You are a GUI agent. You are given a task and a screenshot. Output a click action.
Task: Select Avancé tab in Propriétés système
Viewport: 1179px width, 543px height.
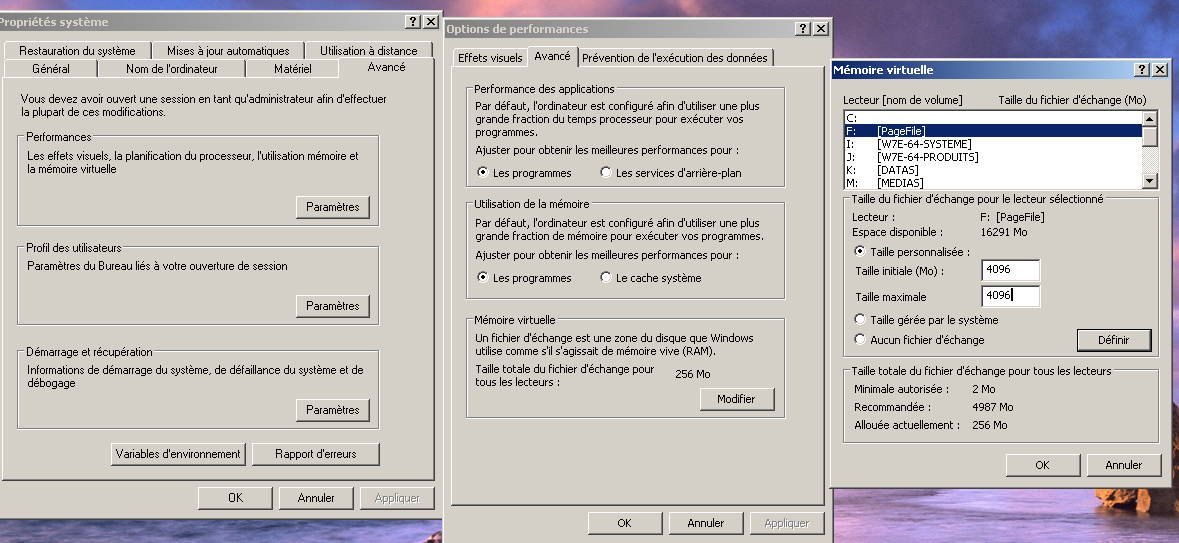(x=386, y=67)
